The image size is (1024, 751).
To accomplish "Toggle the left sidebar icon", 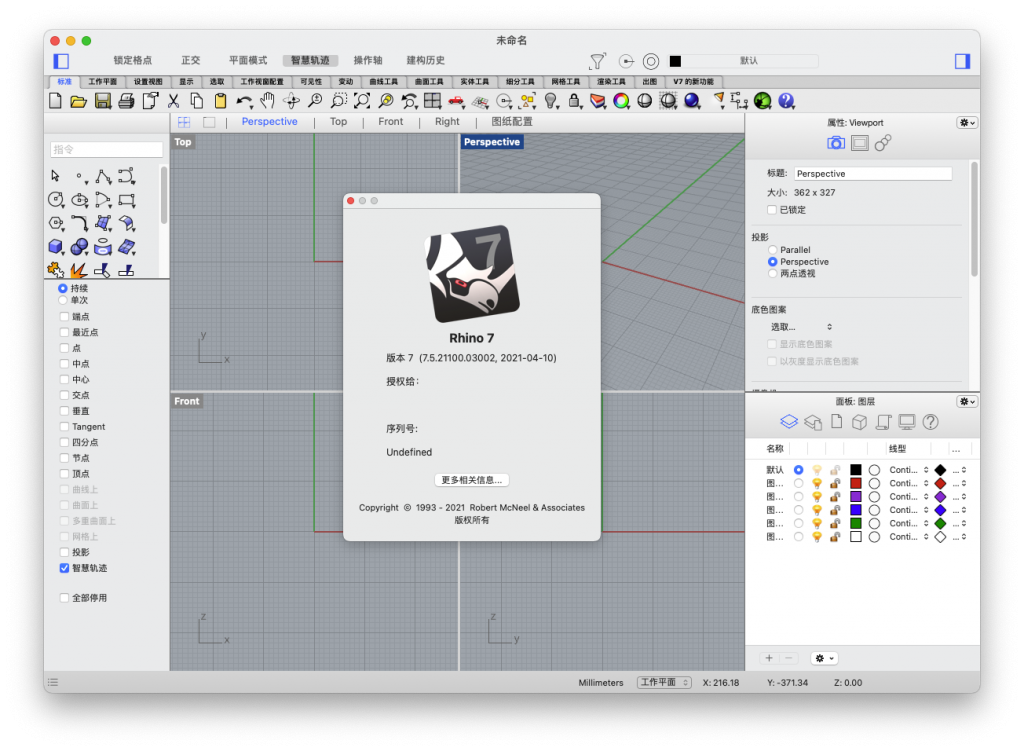I will point(61,61).
